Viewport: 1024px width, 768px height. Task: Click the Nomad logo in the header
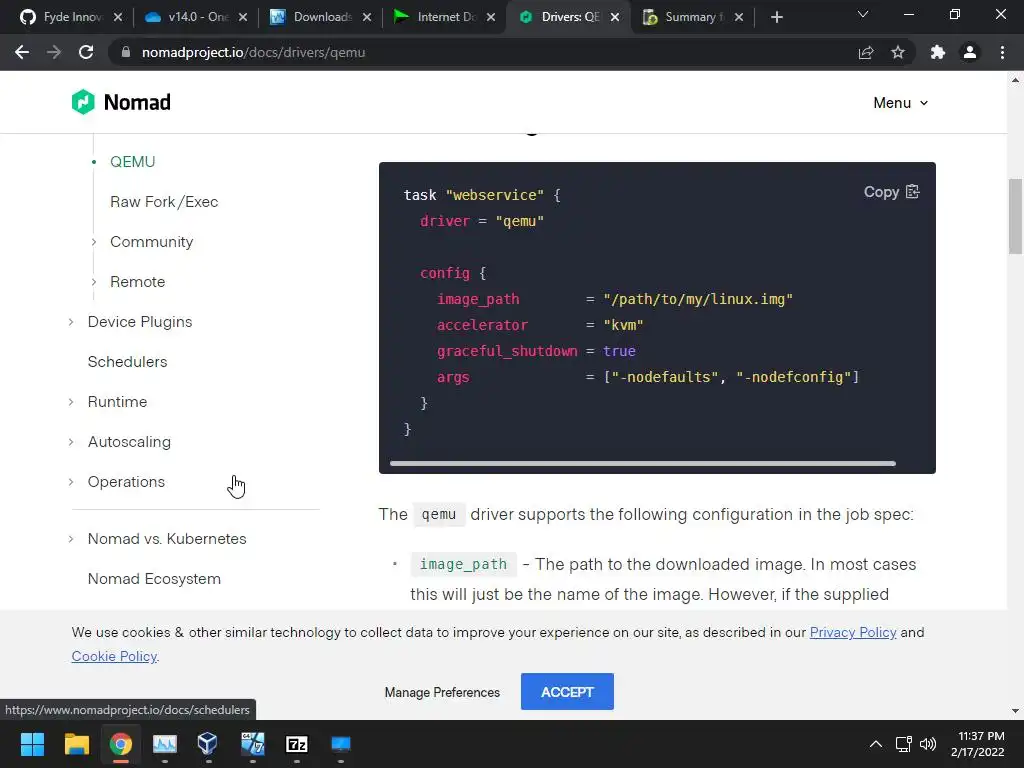pos(121,103)
